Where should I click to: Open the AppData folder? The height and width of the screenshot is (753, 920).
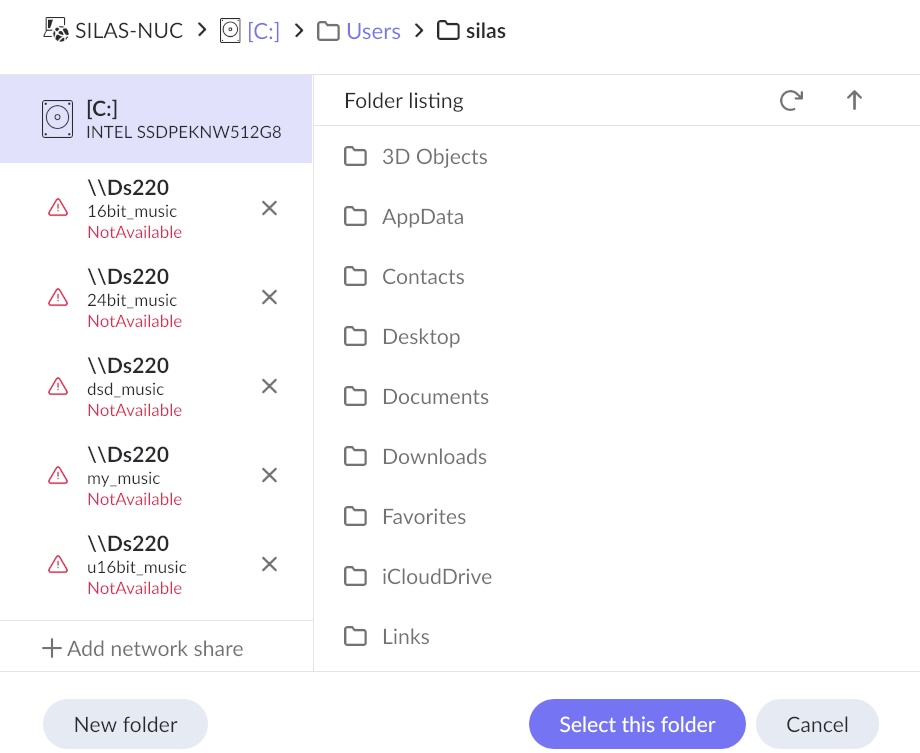pos(422,217)
